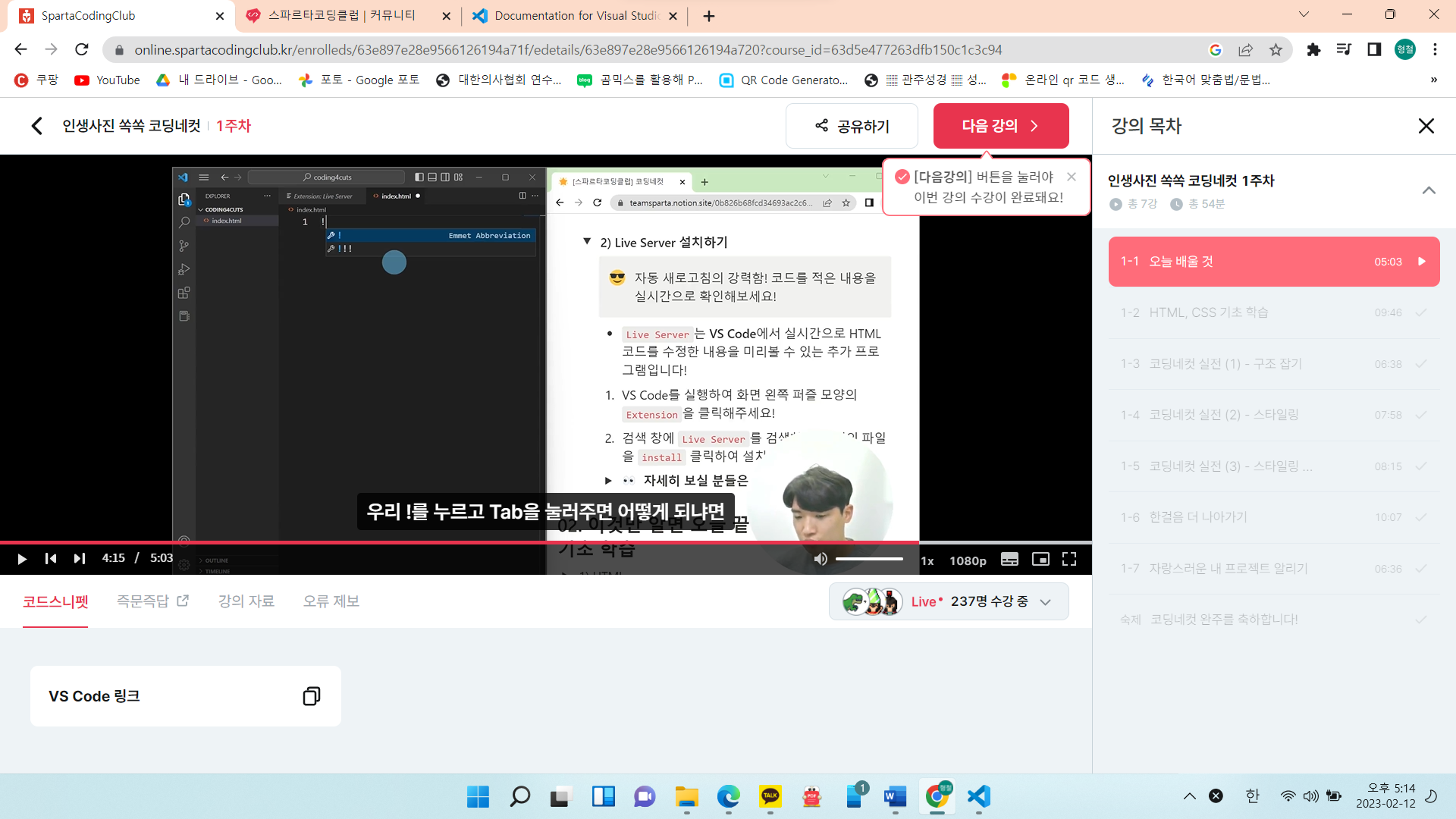Open the Chrome three-dot menu

click(x=1435, y=49)
